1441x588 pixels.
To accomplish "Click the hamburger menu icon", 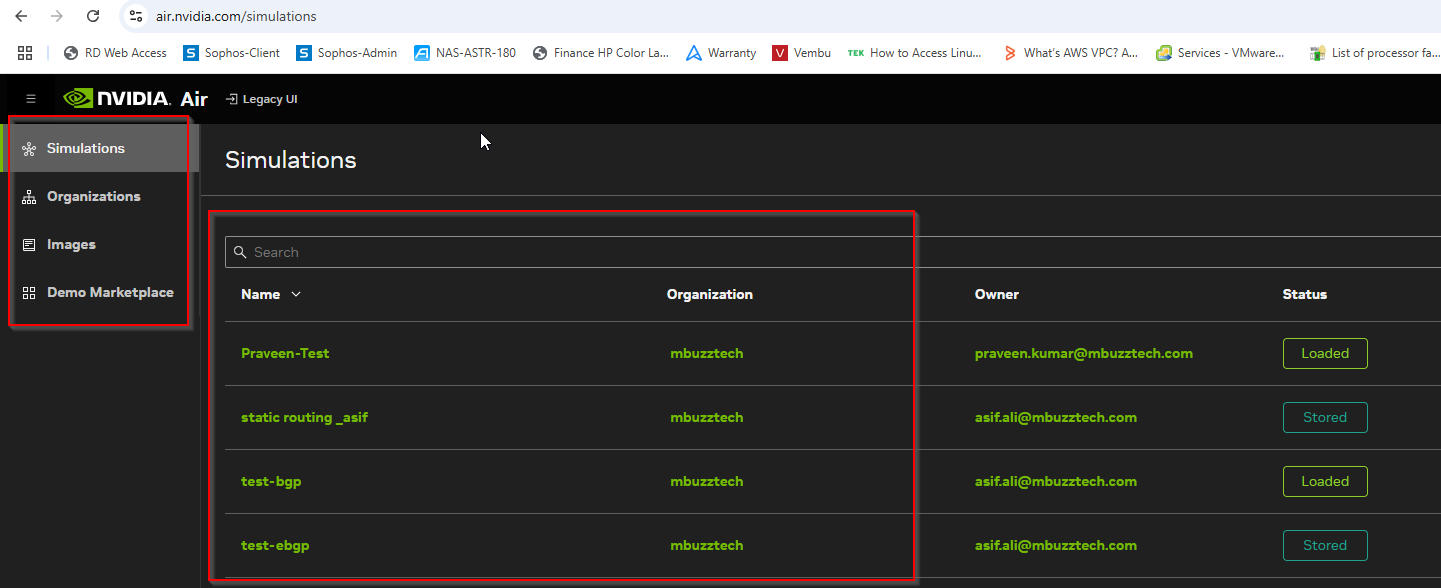I will tap(31, 99).
